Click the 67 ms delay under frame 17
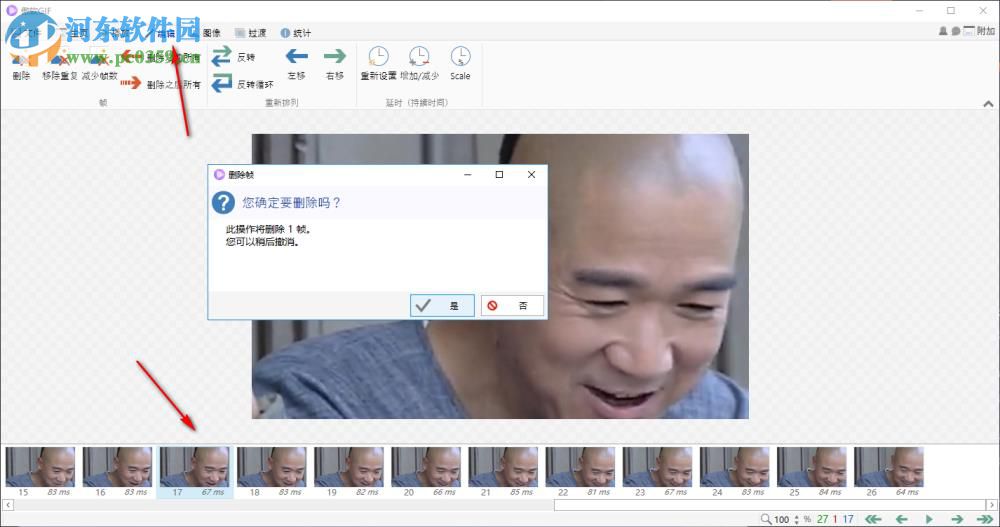Screen dimensions: 1000x527 click(213, 493)
